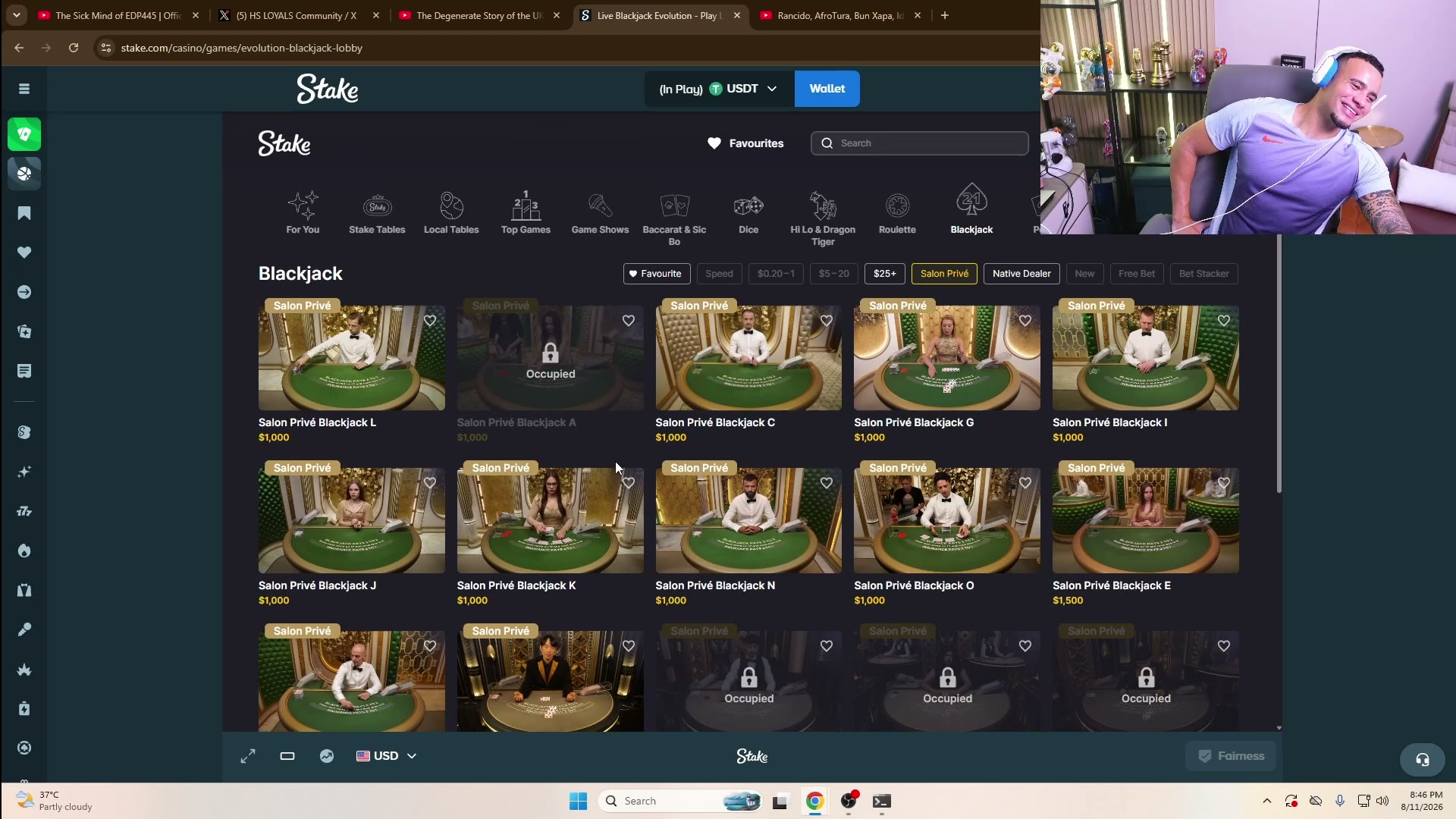Open the Top Games category
Viewport: 1456px width, 819px height.
(x=526, y=212)
